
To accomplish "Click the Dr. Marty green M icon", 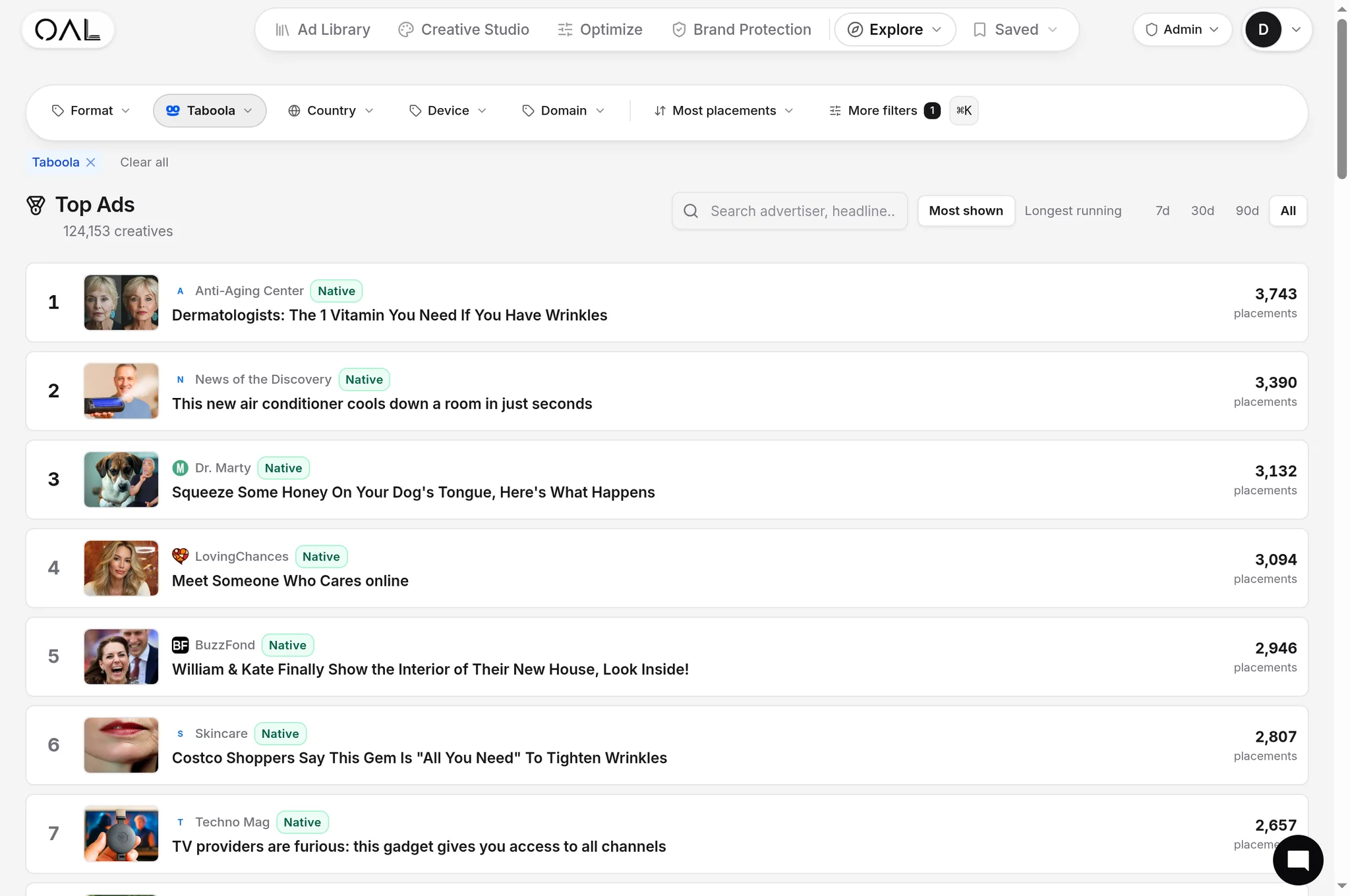I will (x=180, y=468).
